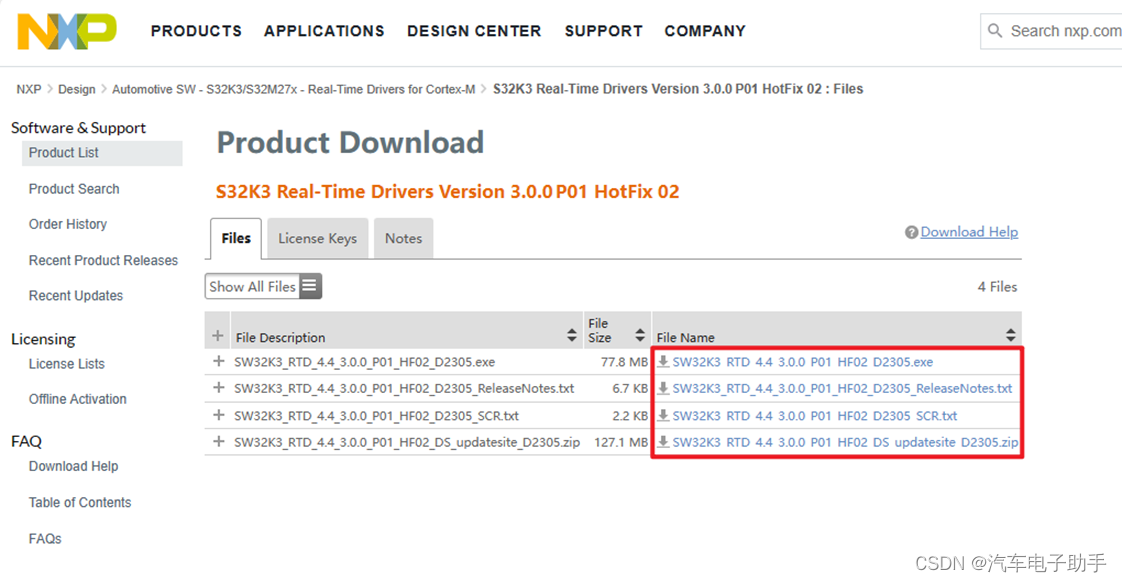Click Design breadcrumb link
The width and height of the screenshot is (1122, 582).
[x=77, y=89]
